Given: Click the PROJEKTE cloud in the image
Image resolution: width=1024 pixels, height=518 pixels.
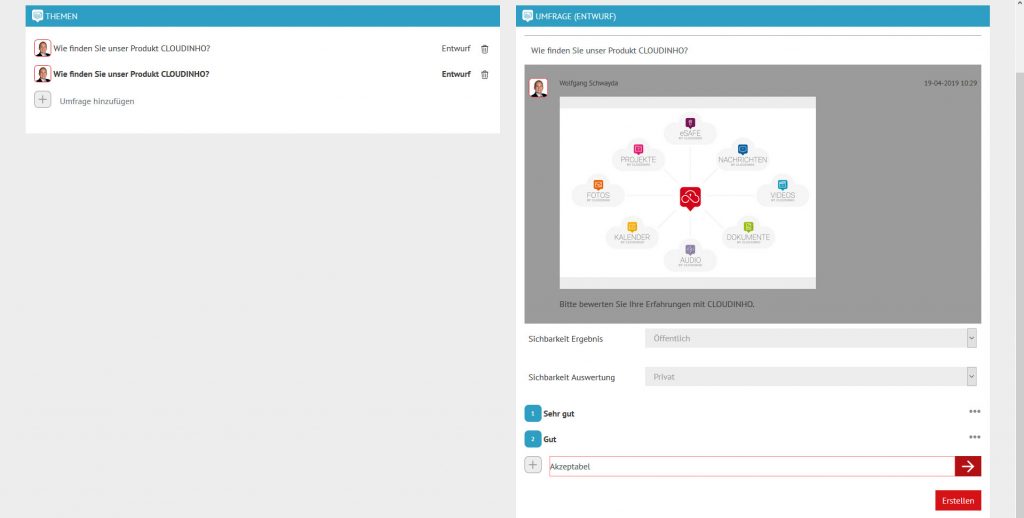Looking at the screenshot, I should 638,157.
